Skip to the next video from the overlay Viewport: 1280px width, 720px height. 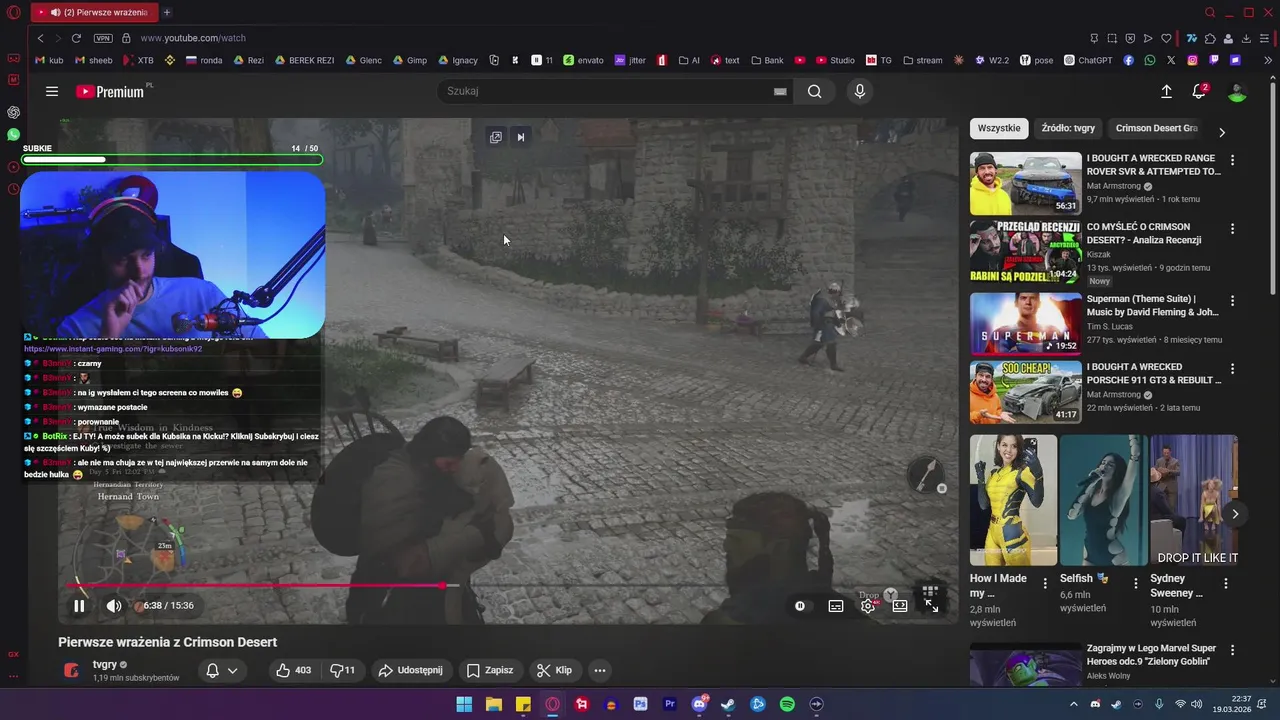pos(521,137)
